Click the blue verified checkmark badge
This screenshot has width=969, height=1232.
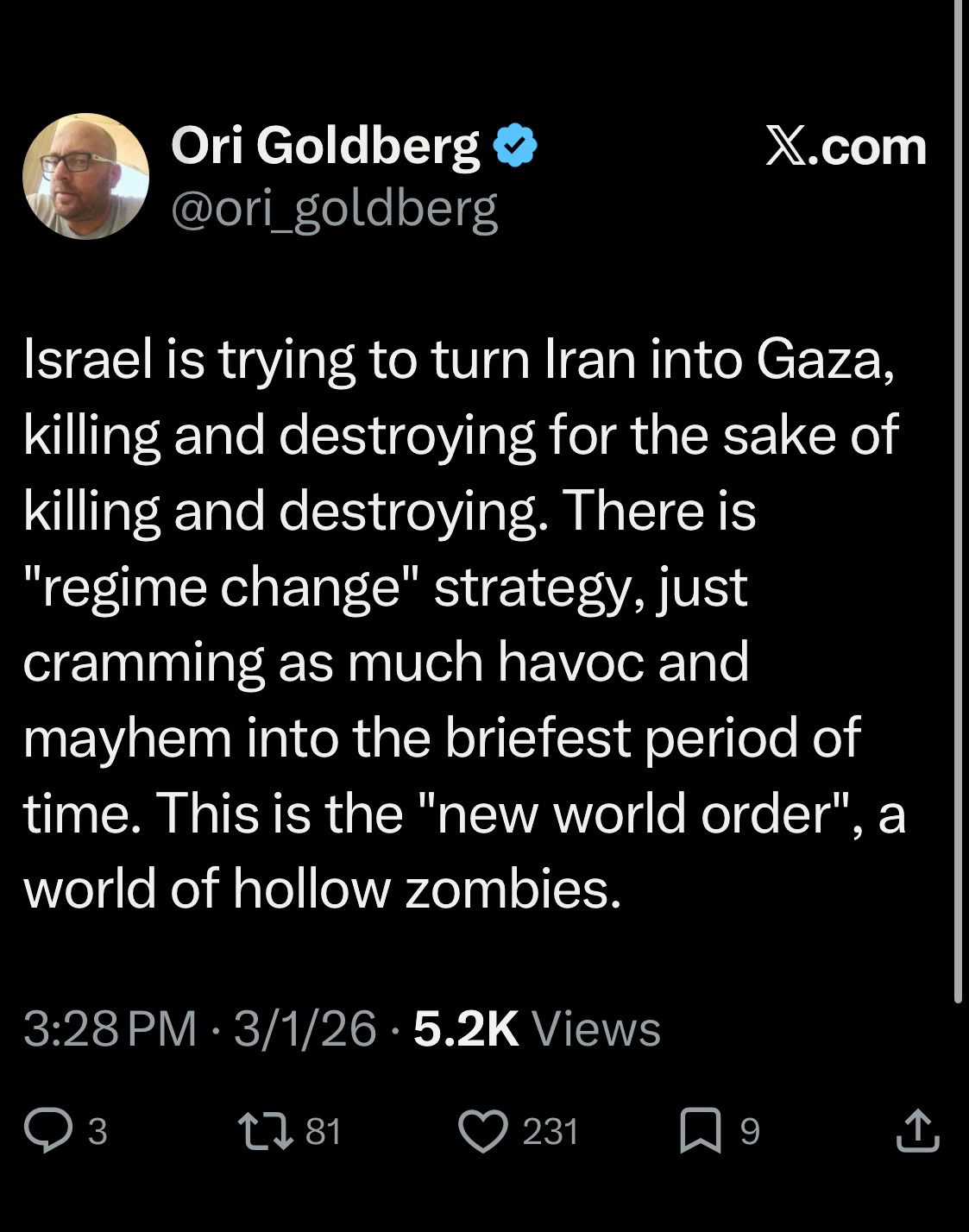point(515,147)
